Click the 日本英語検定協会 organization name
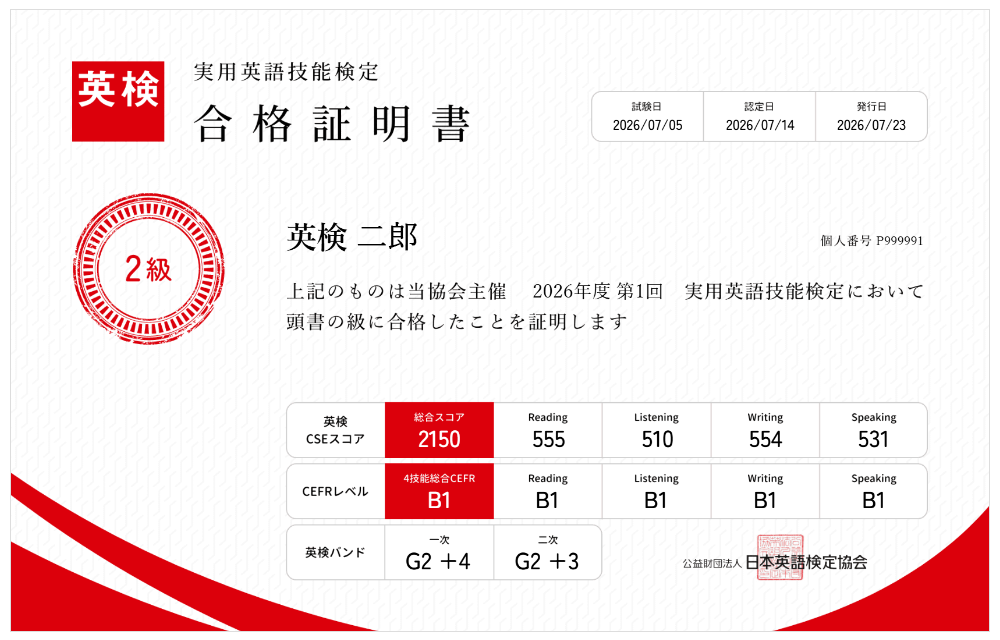 click(807, 562)
